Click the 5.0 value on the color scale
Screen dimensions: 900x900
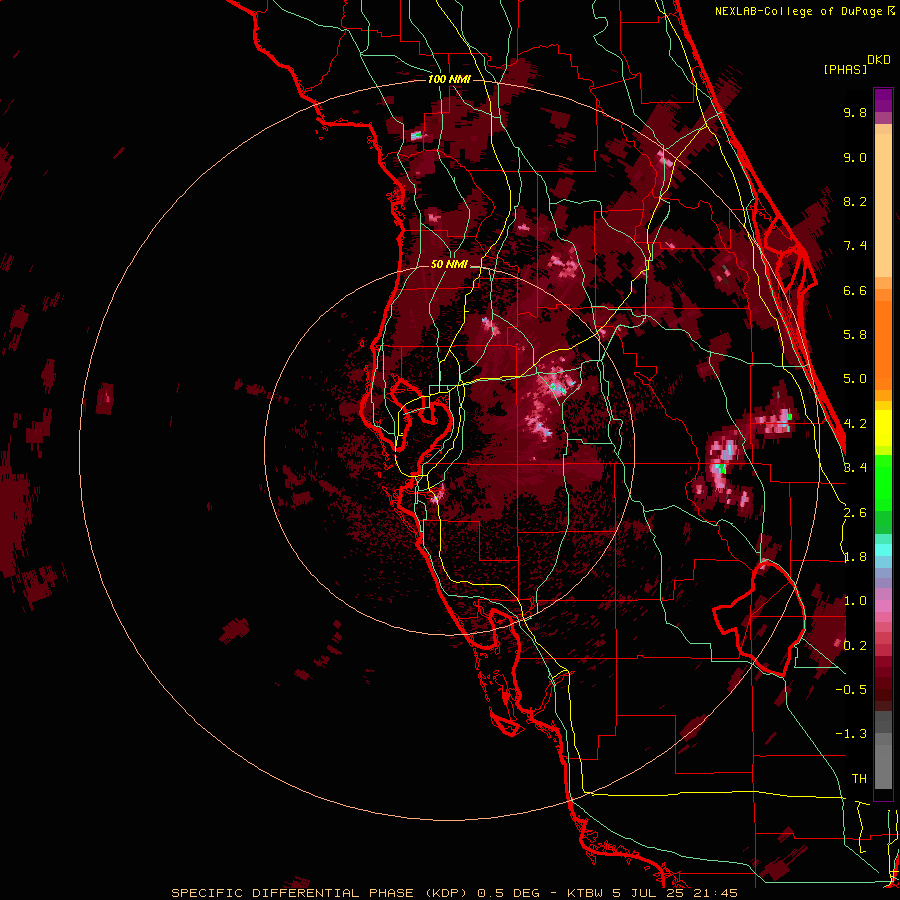855,379
